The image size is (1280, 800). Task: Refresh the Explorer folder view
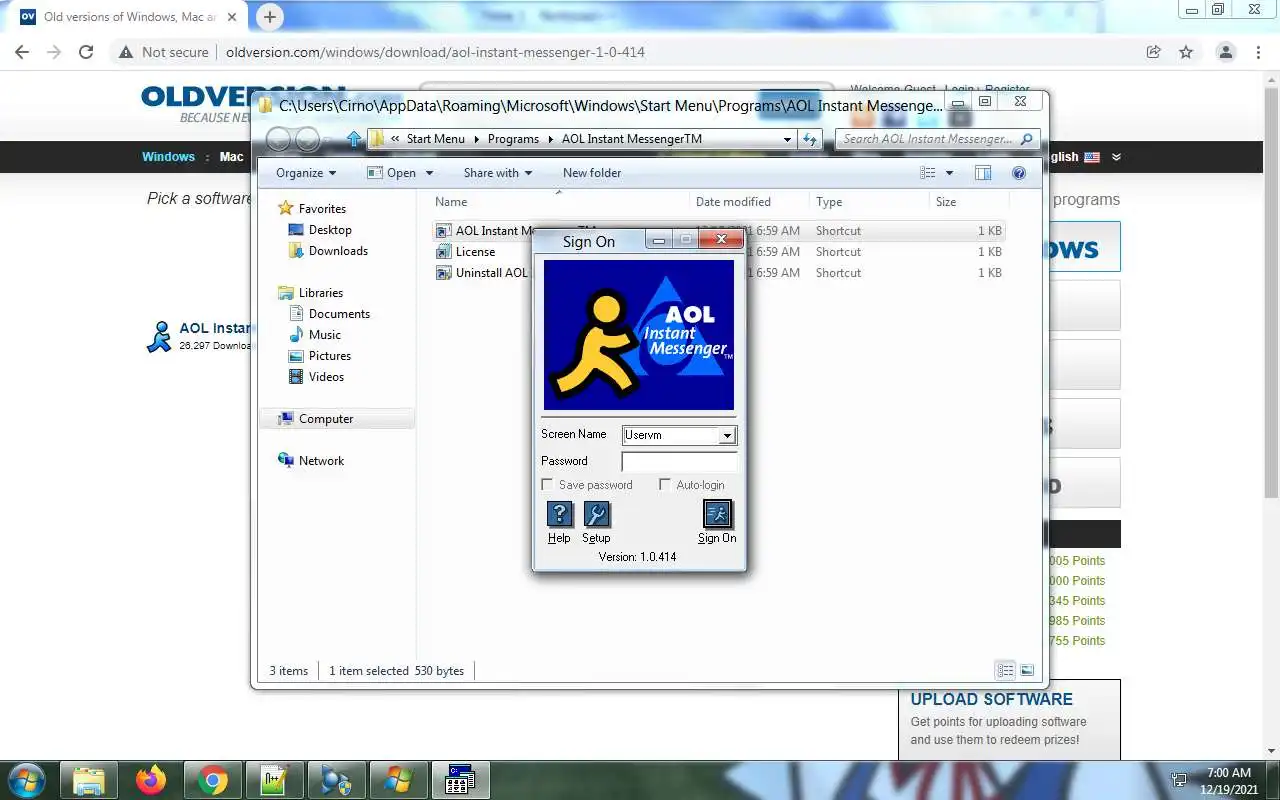810,139
